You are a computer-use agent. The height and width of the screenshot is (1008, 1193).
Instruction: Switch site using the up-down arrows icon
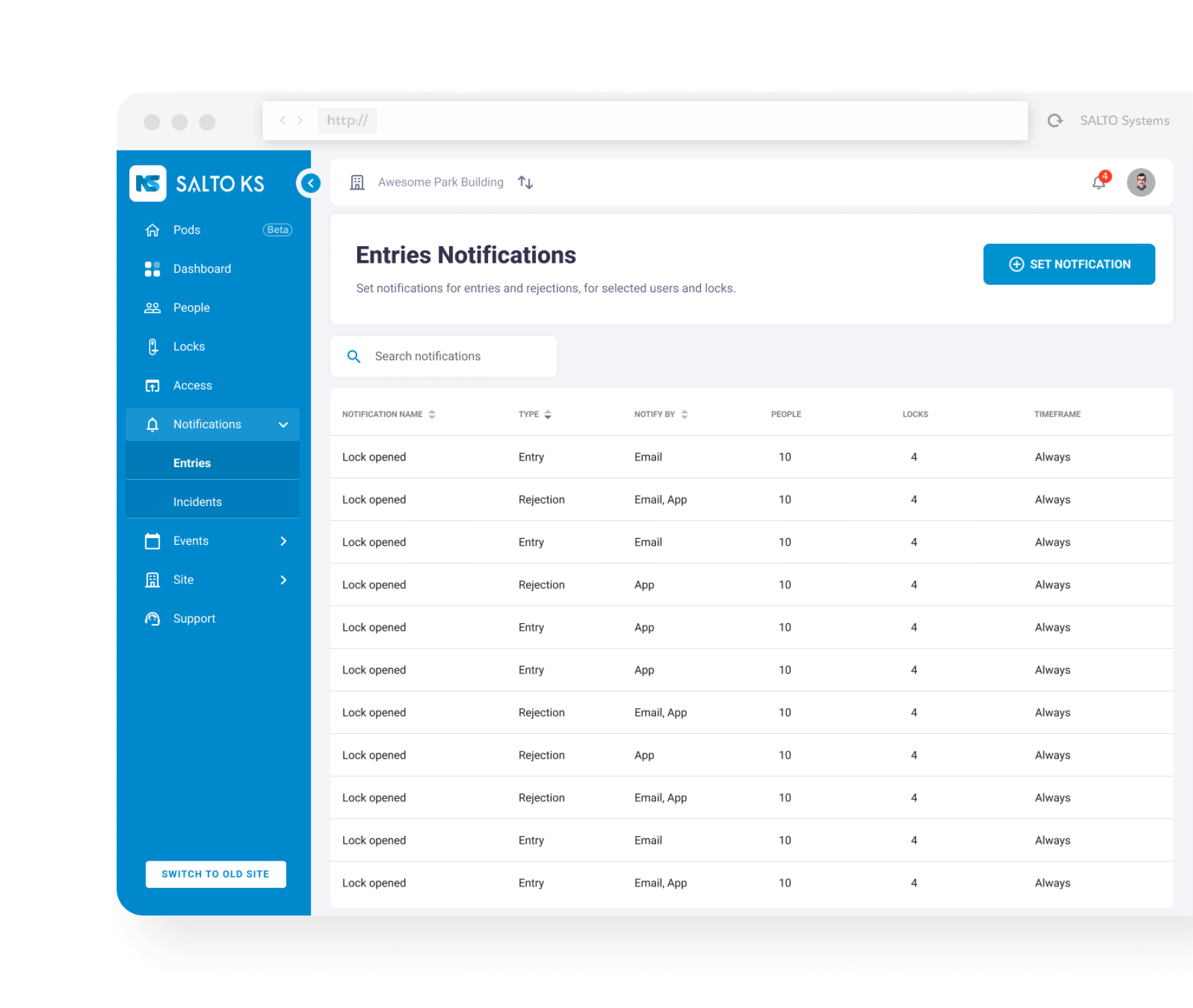525,182
